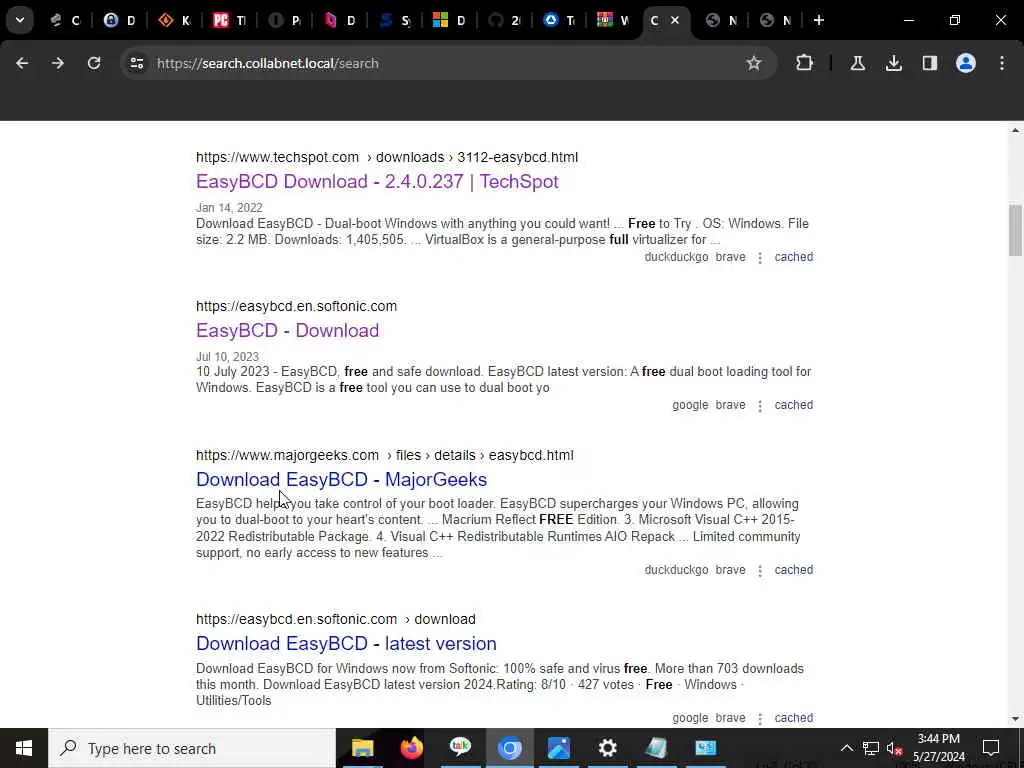Open the tab search chevron dropdown
Screen dimensions: 1024x768
click(x=20, y=20)
